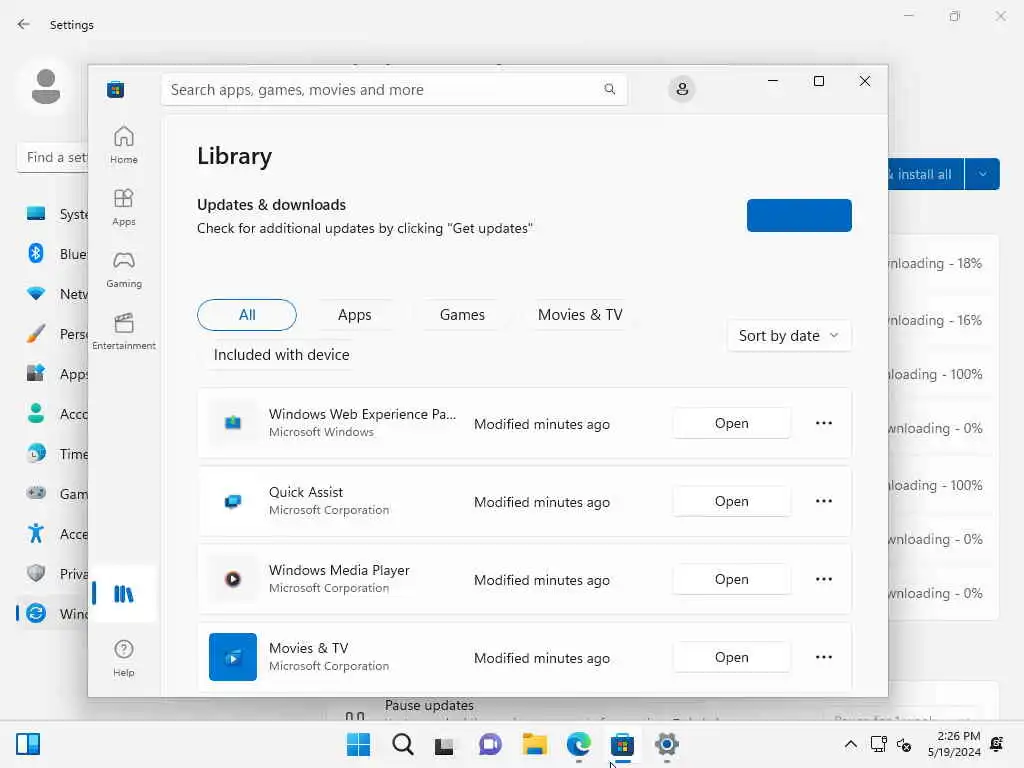The width and height of the screenshot is (1024, 768).
Task: Click the Windows Web Experience Pack app icon
Action: pos(232,423)
